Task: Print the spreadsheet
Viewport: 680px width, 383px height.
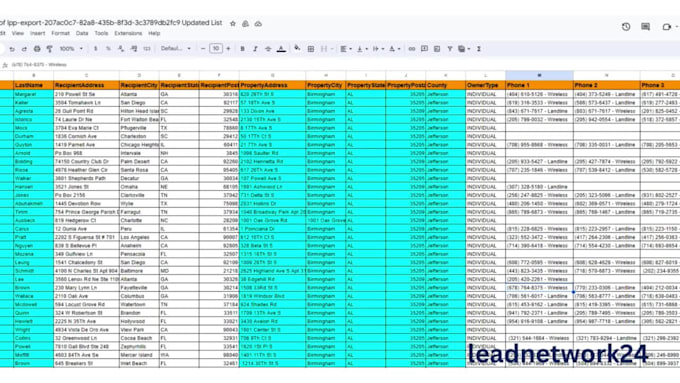Action: [37, 49]
